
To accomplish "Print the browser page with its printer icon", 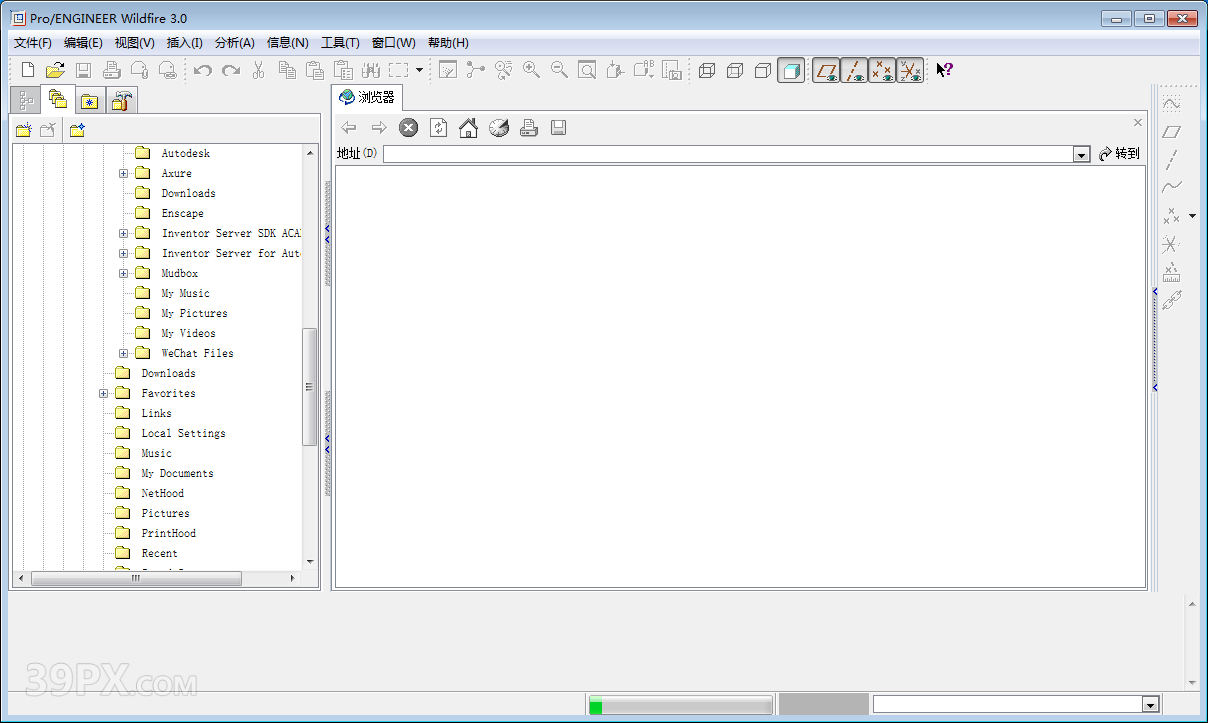I will tap(529, 127).
